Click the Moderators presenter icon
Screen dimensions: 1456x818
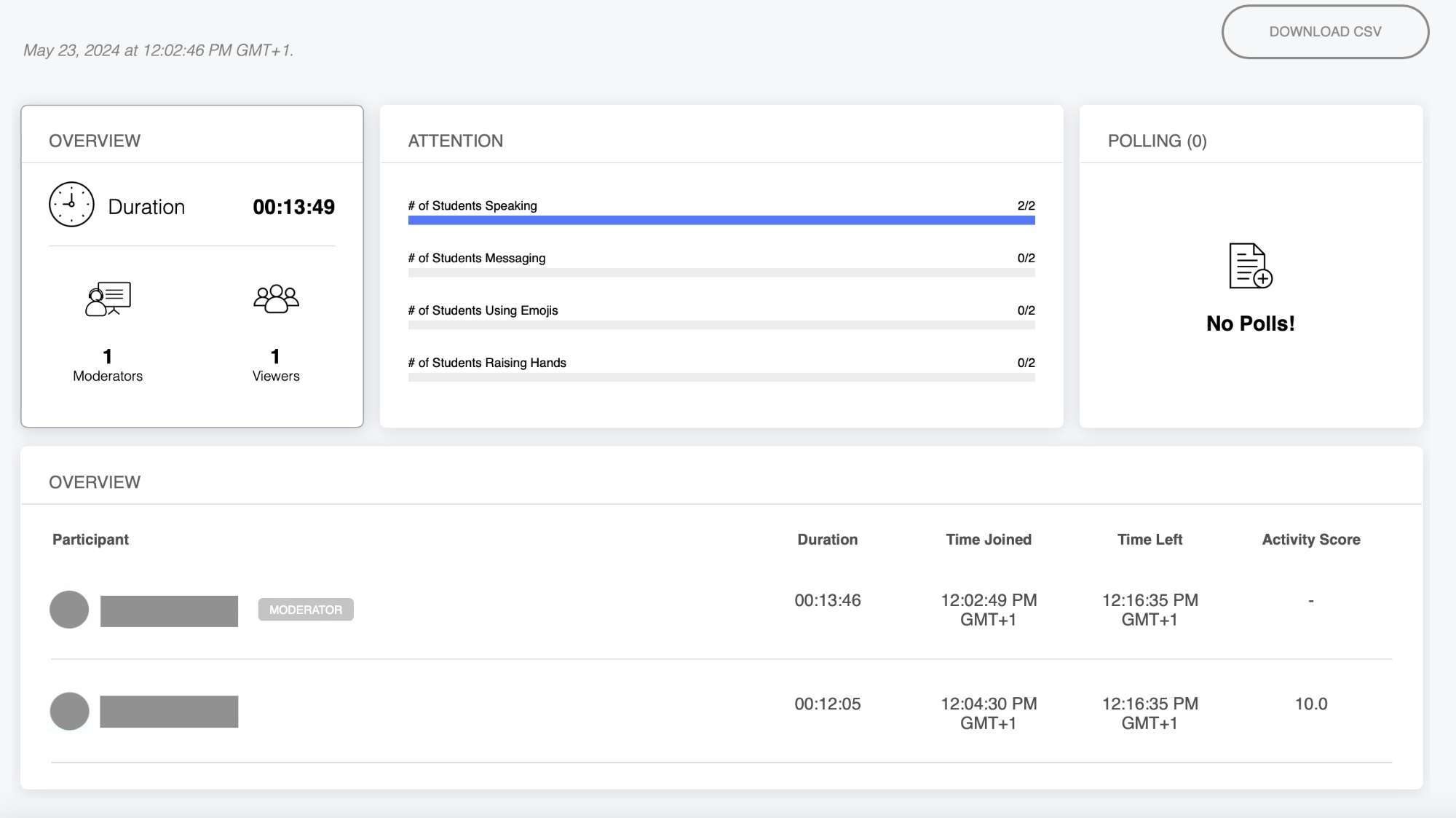[108, 299]
